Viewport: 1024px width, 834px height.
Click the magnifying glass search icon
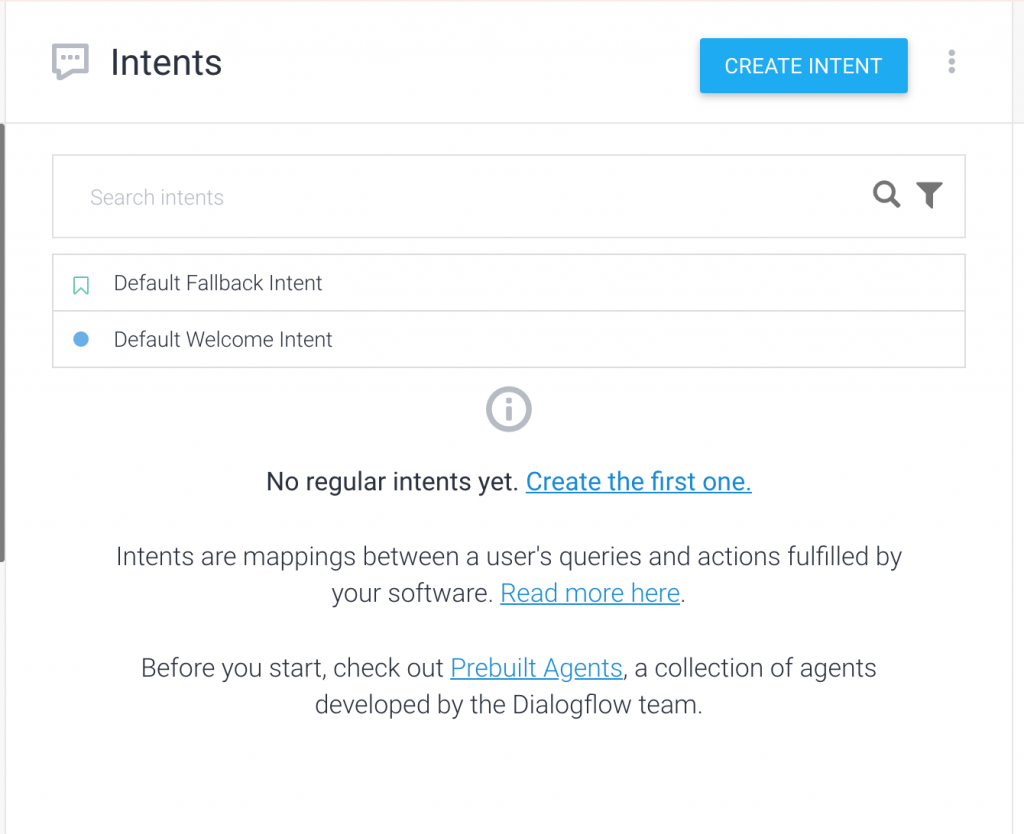click(886, 195)
